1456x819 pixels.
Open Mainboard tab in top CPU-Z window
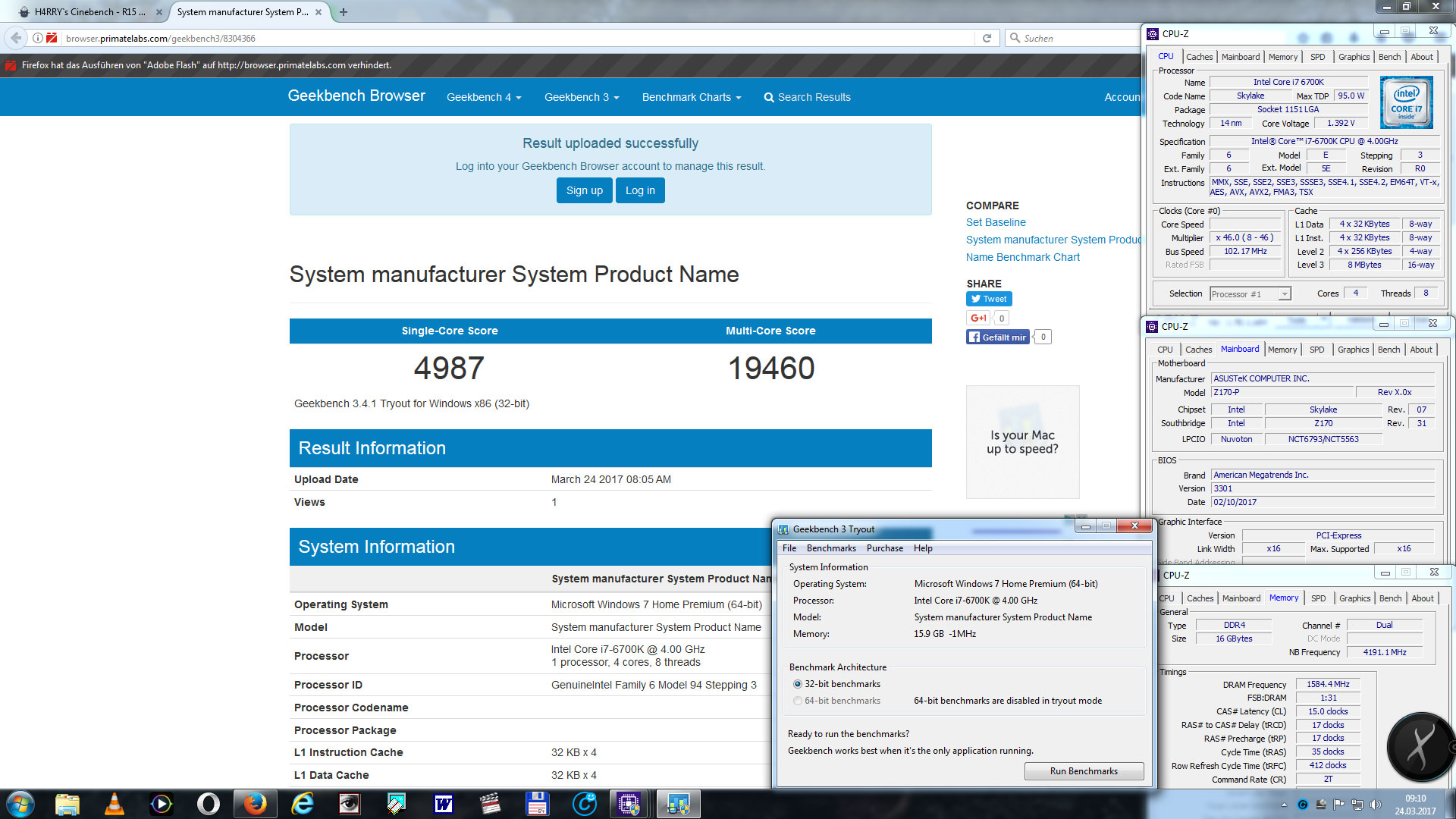(1241, 57)
